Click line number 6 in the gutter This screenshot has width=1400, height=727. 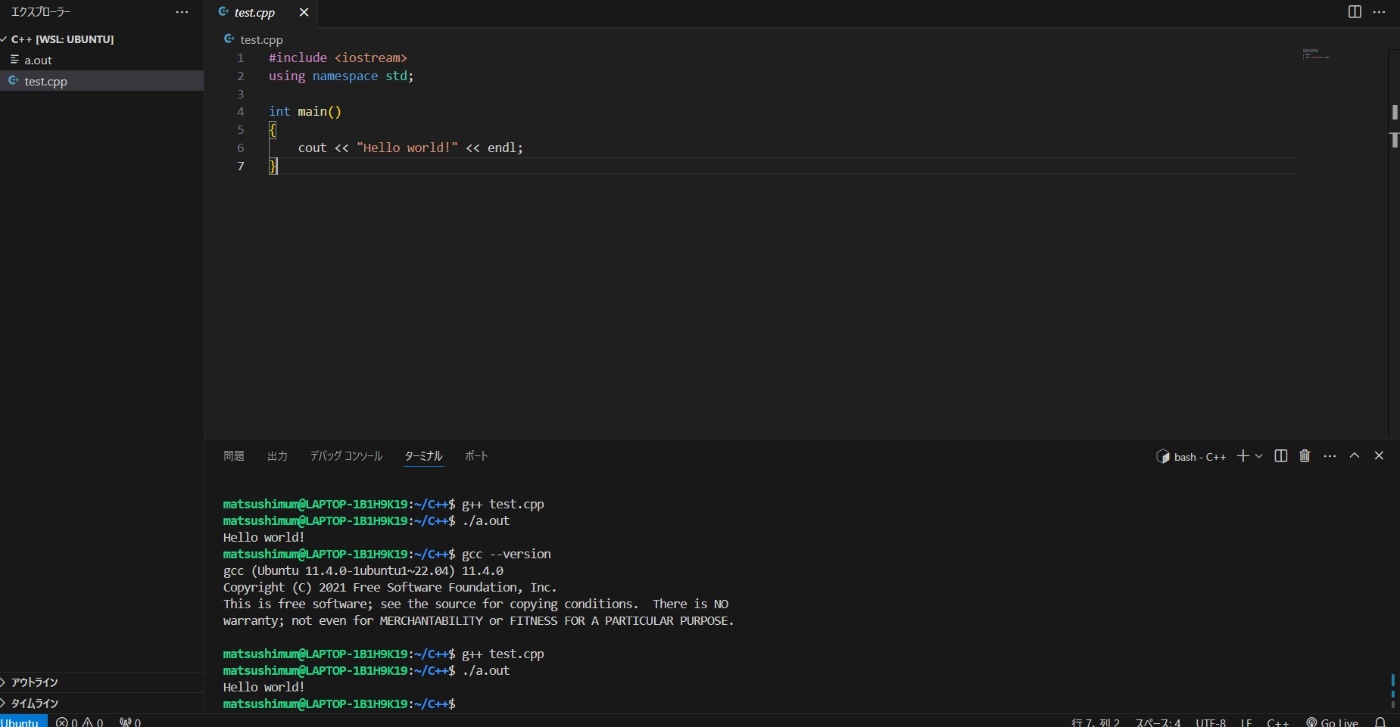[240, 148]
